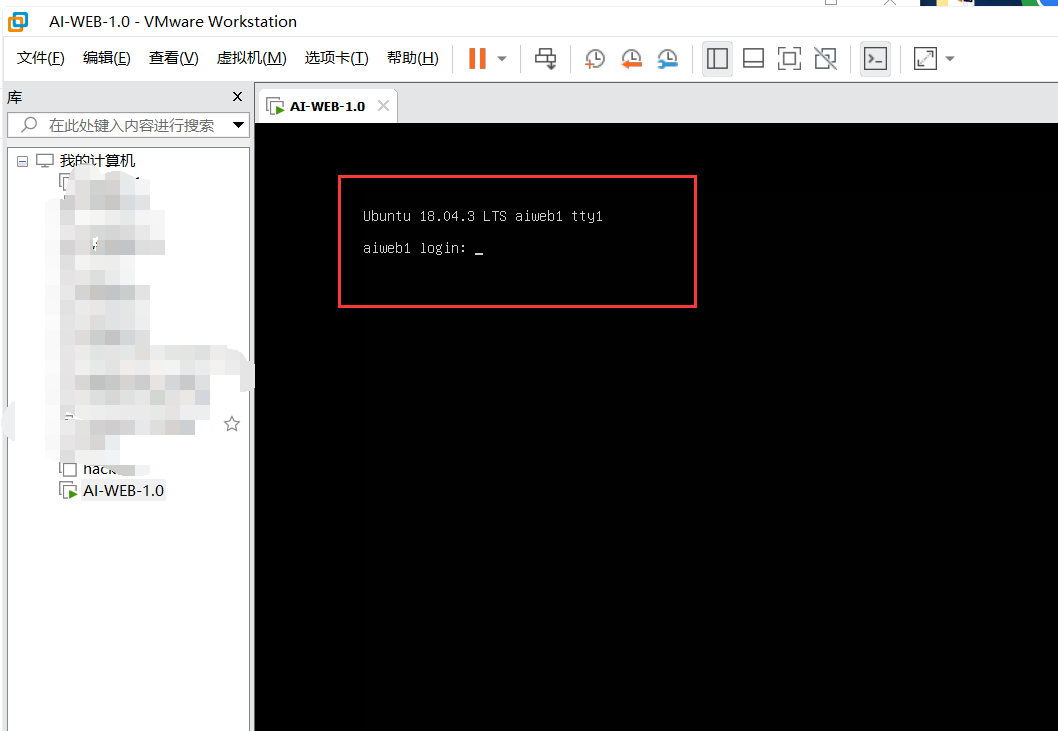The image size is (1058, 731).
Task: Suspend the AI-WEB-1.0 virtual machine
Action: (477, 58)
